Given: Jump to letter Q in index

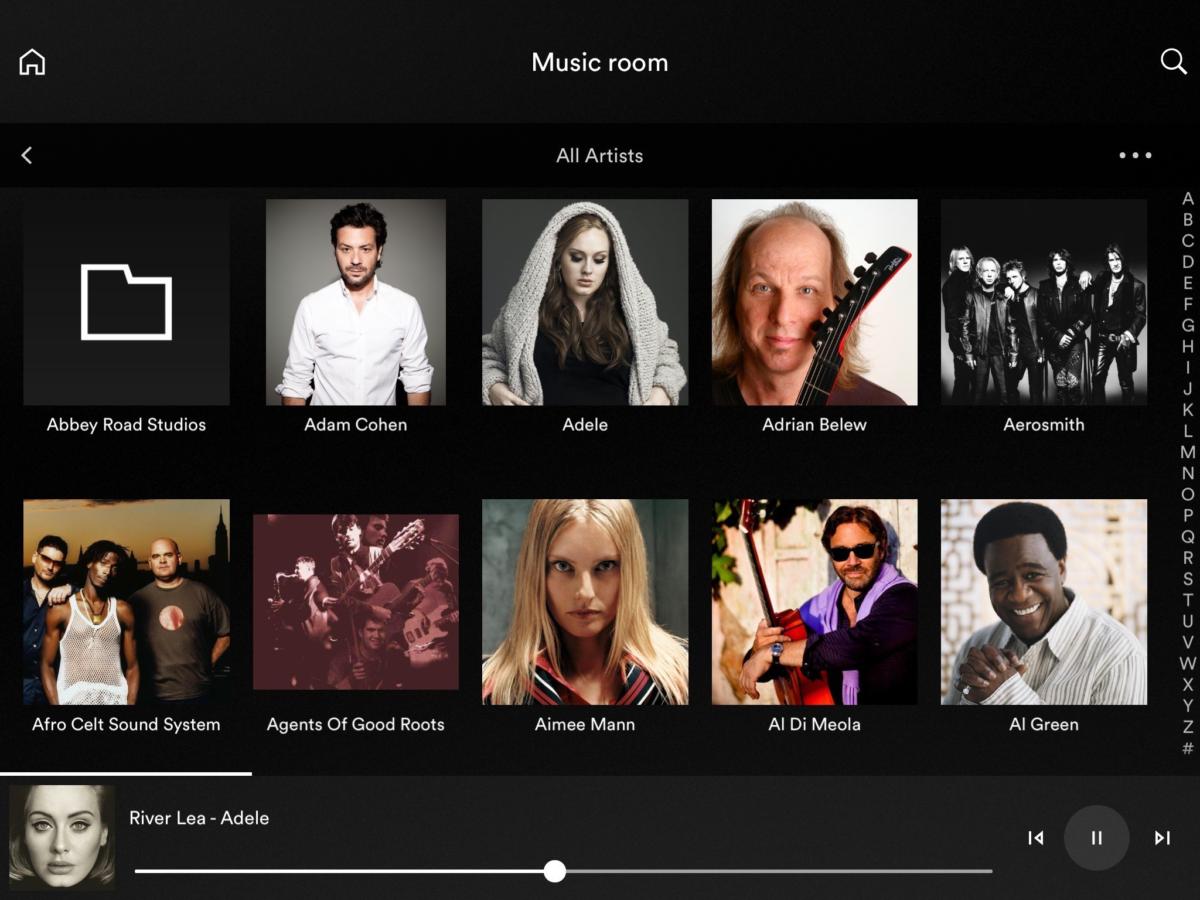Looking at the screenshot, I should pos(1188,537).
